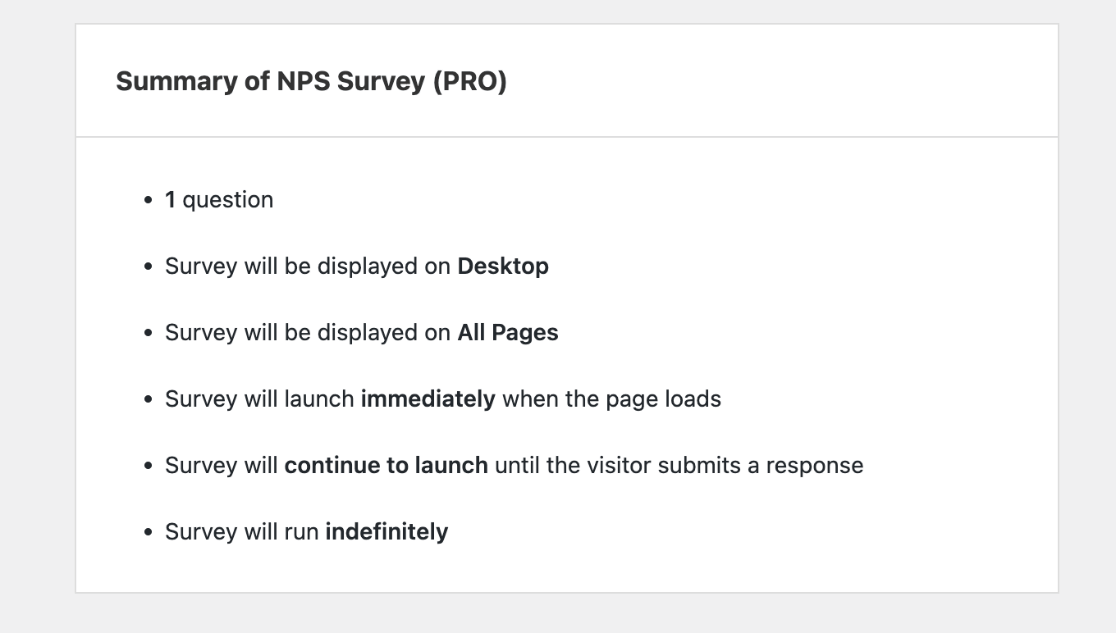Select the bold "All Pages" text
1116x633 pixels.
point(508,333)
